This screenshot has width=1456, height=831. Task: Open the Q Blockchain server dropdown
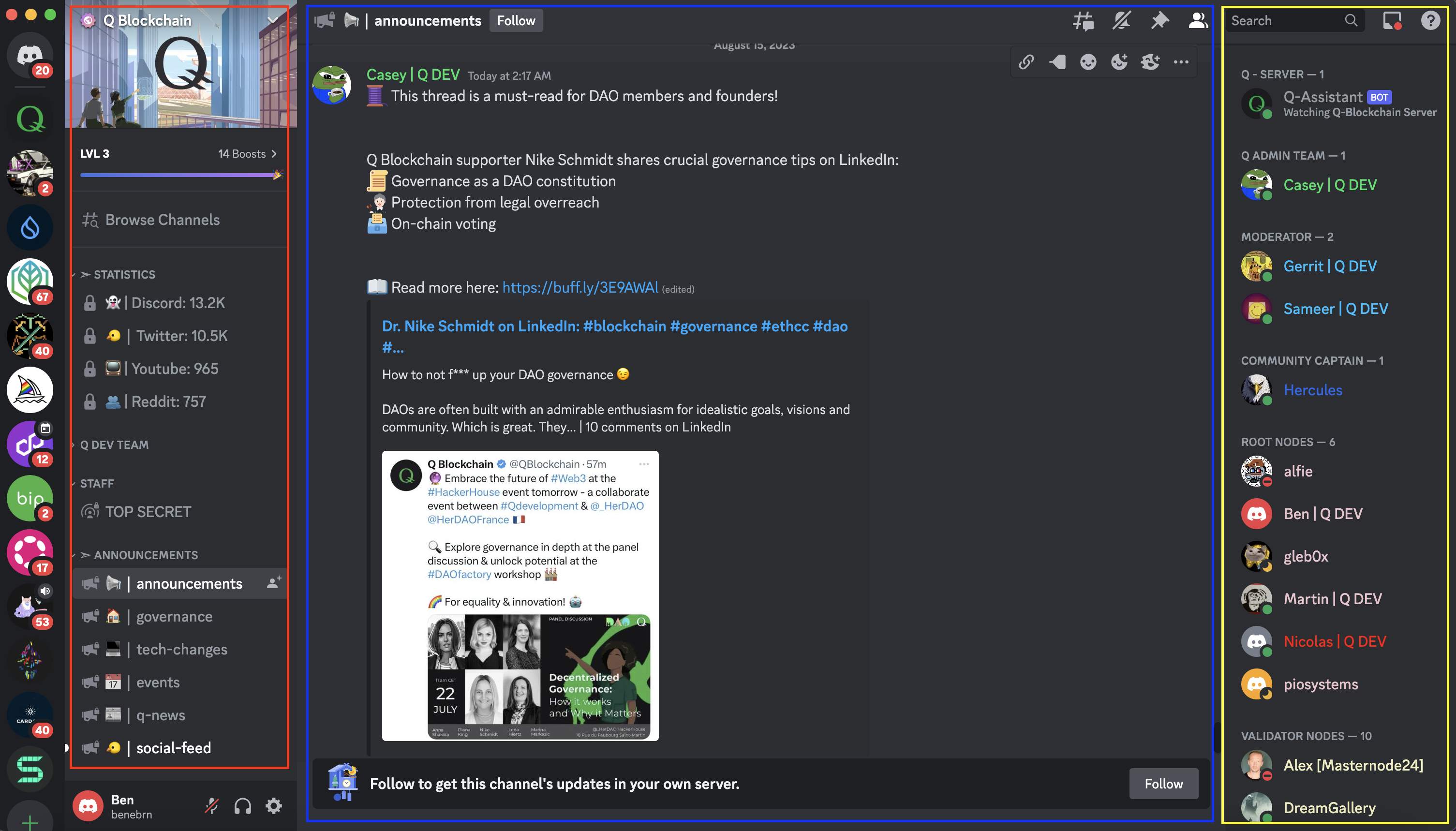(x=273, y=19)
